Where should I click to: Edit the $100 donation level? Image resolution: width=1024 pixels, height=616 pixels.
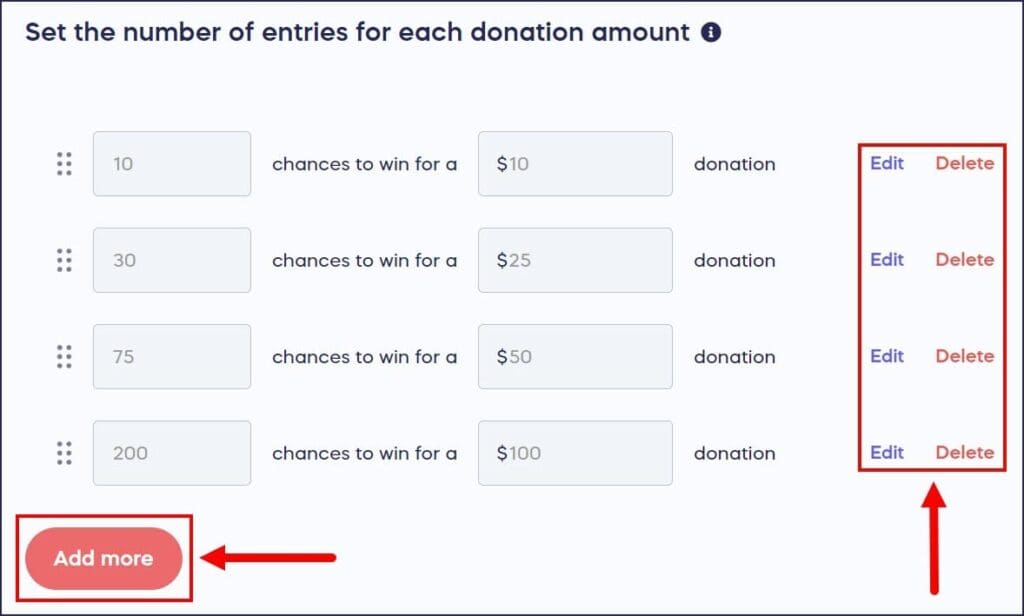887,452
